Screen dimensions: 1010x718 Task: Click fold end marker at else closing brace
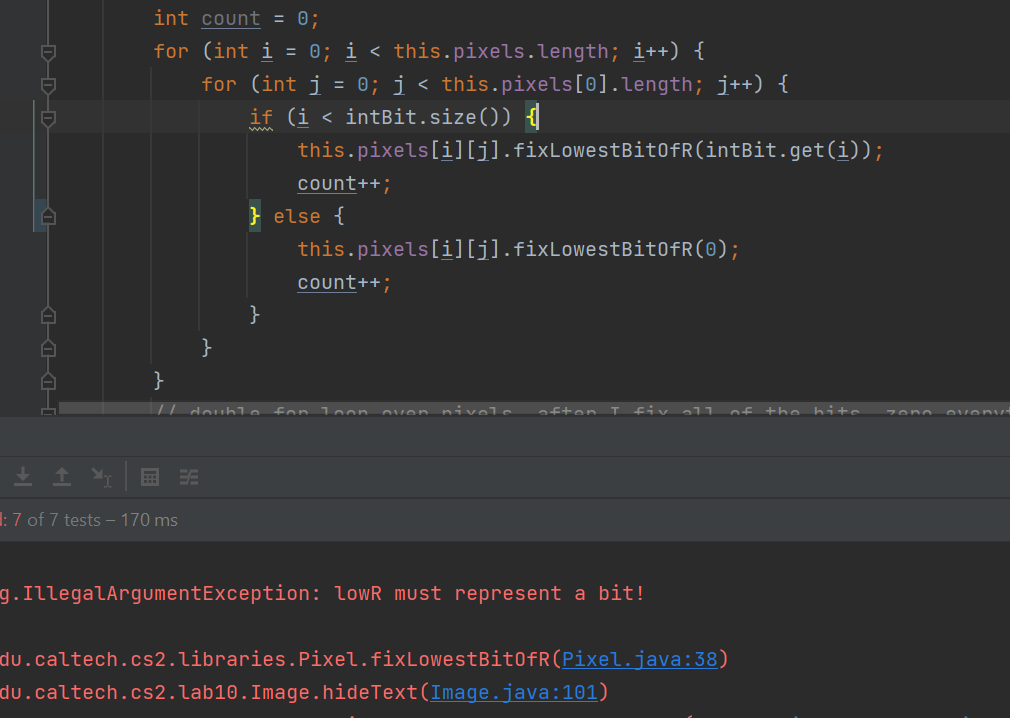click(47, 315)
